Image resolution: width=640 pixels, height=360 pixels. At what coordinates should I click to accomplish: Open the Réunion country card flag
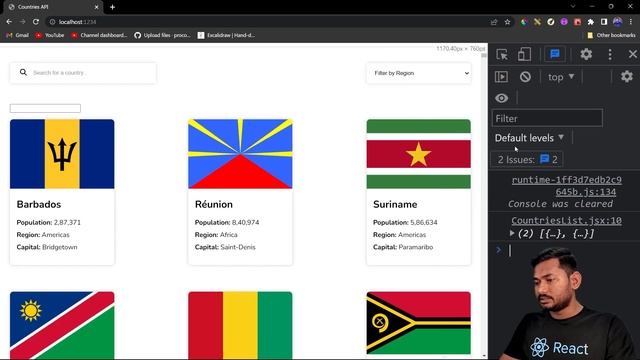click(240, 154)
